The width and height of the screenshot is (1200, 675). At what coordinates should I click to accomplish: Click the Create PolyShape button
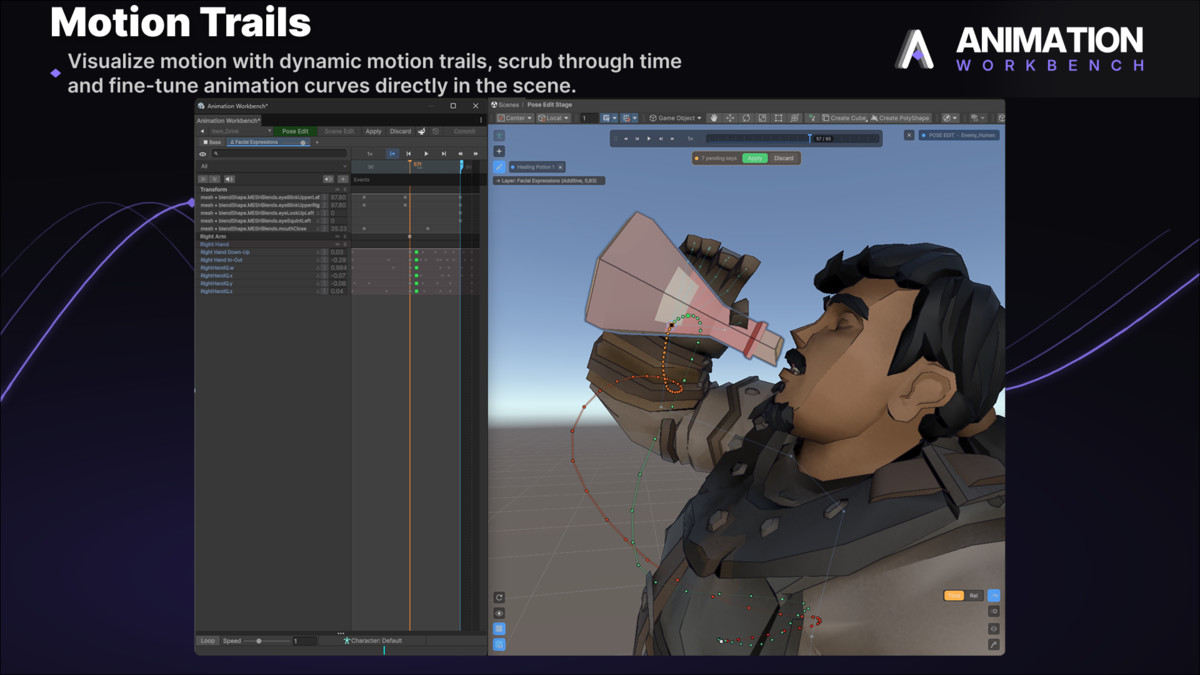pyautogui.click(x=900, y=118)
